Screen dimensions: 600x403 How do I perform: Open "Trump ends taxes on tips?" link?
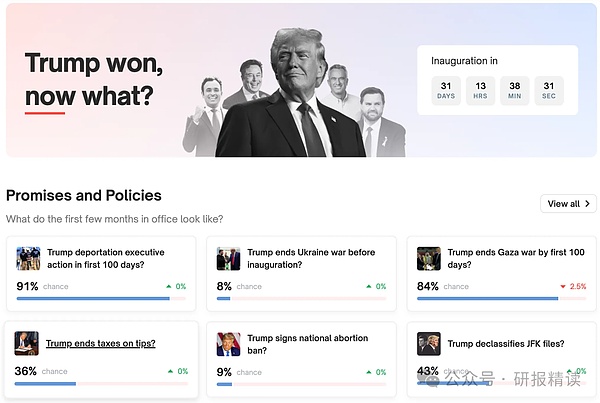click(x=100, y=344)
